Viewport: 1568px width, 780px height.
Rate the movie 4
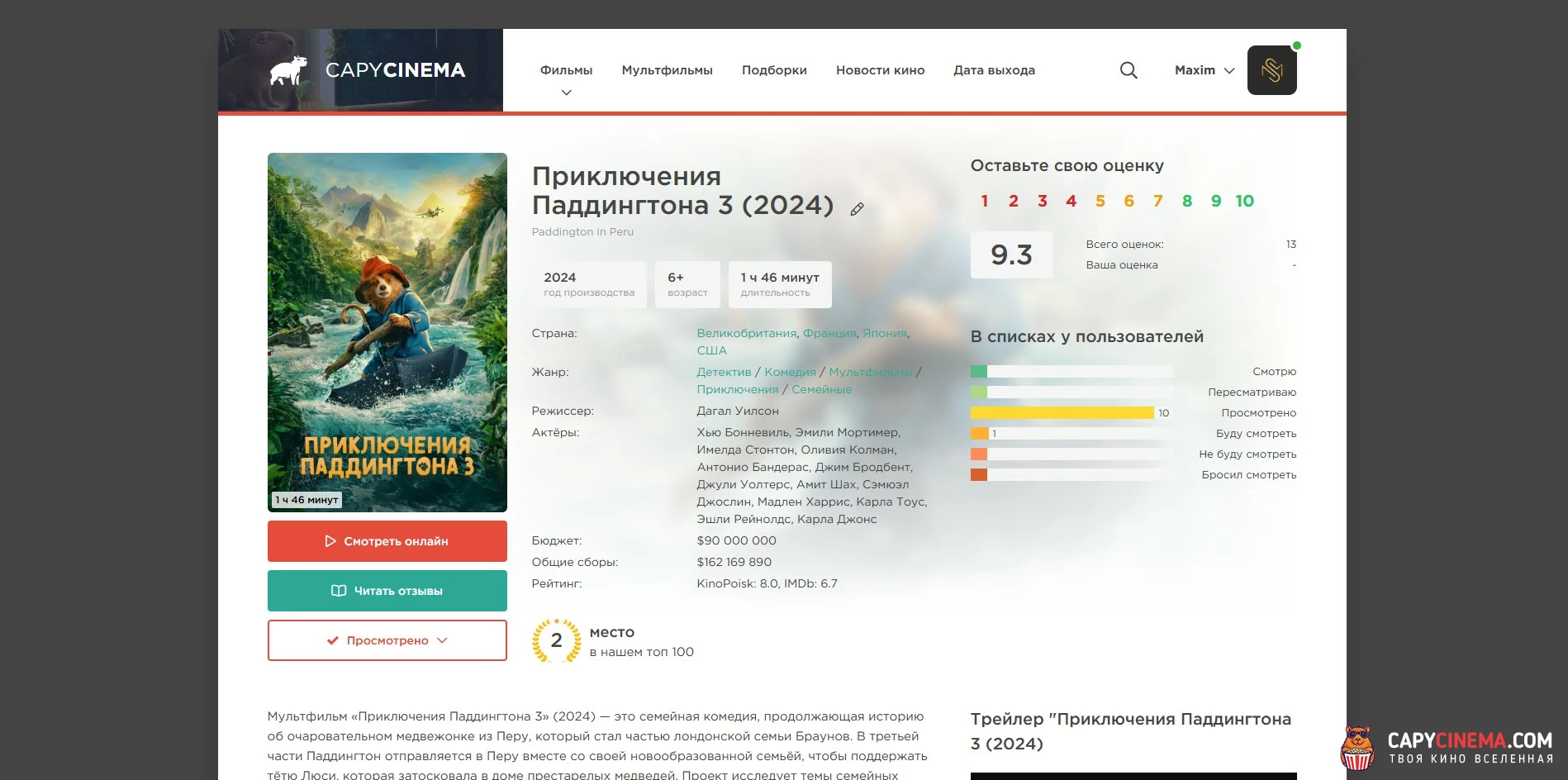click(x=1071, y=201)
